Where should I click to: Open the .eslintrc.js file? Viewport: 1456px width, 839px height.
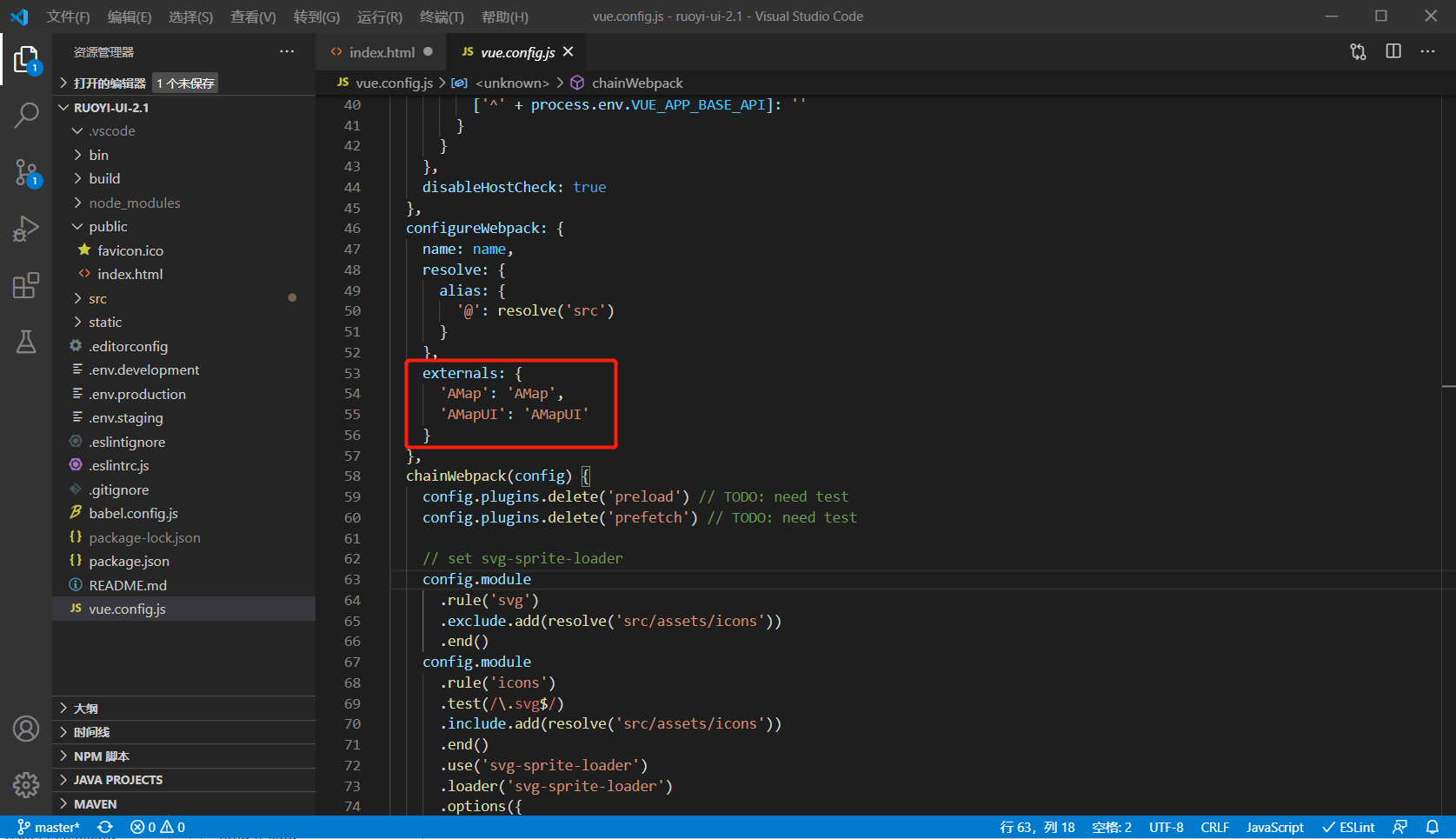point(183,466)
